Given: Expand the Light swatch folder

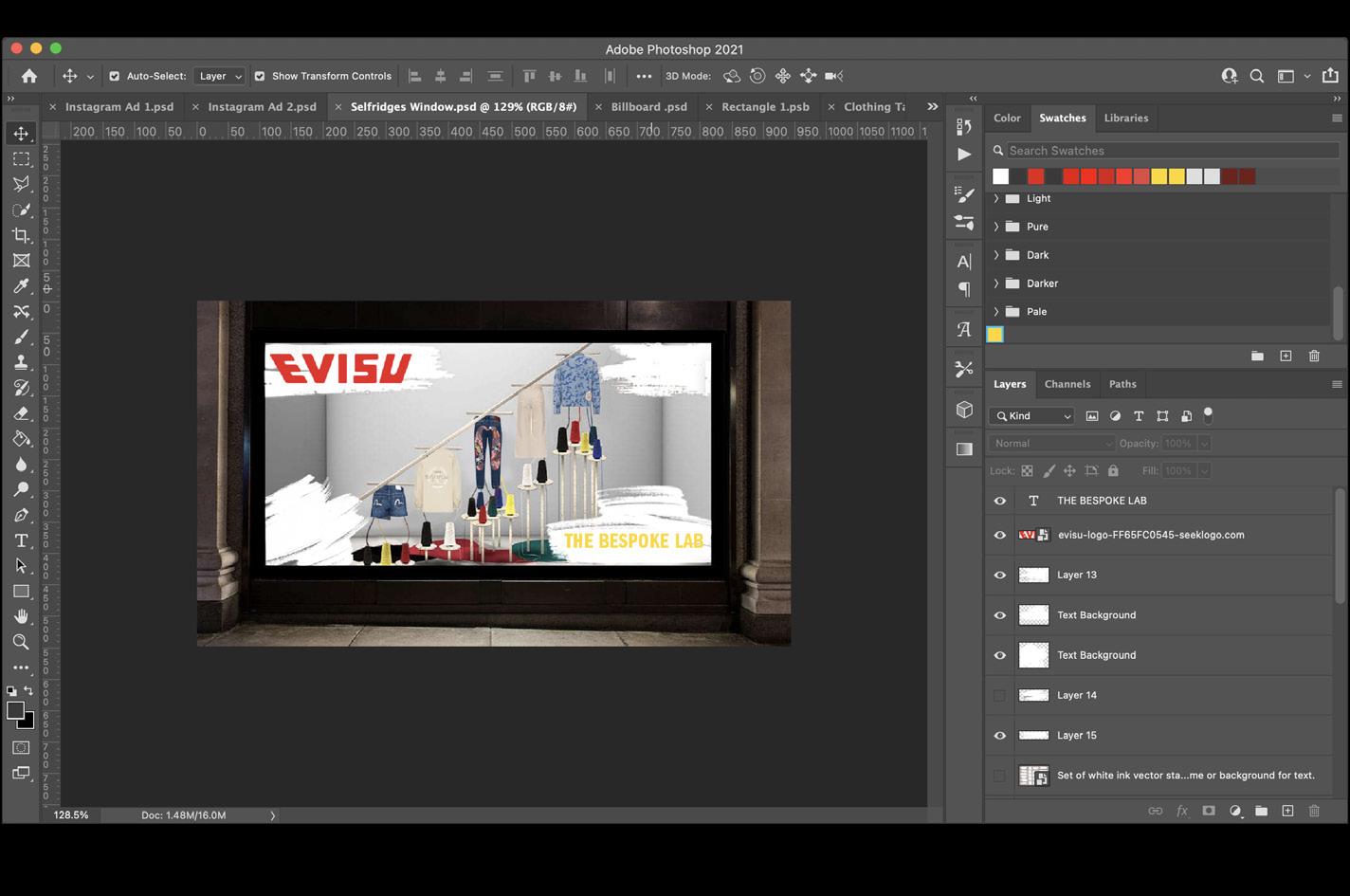Looking at the screenshot, I should 996,198.
